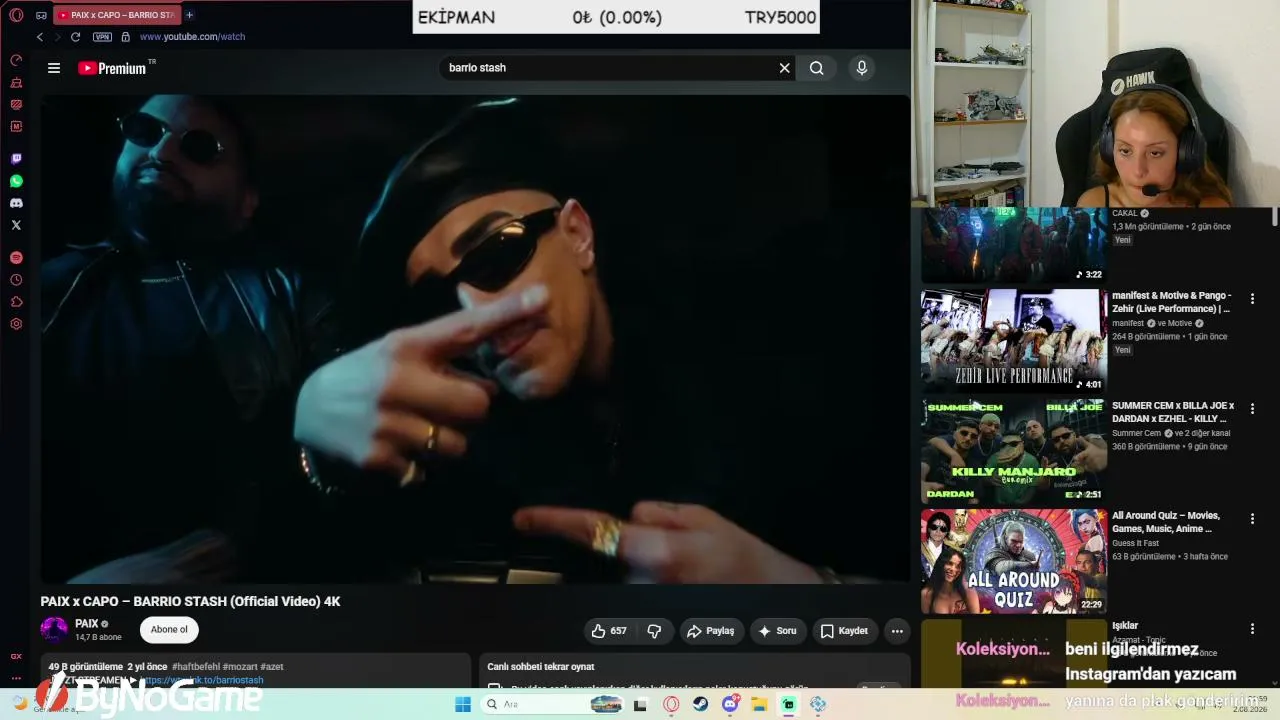Visit the Summer Cem channel name
Screen dimensions: 1280x720
[x=1136, y=433]
